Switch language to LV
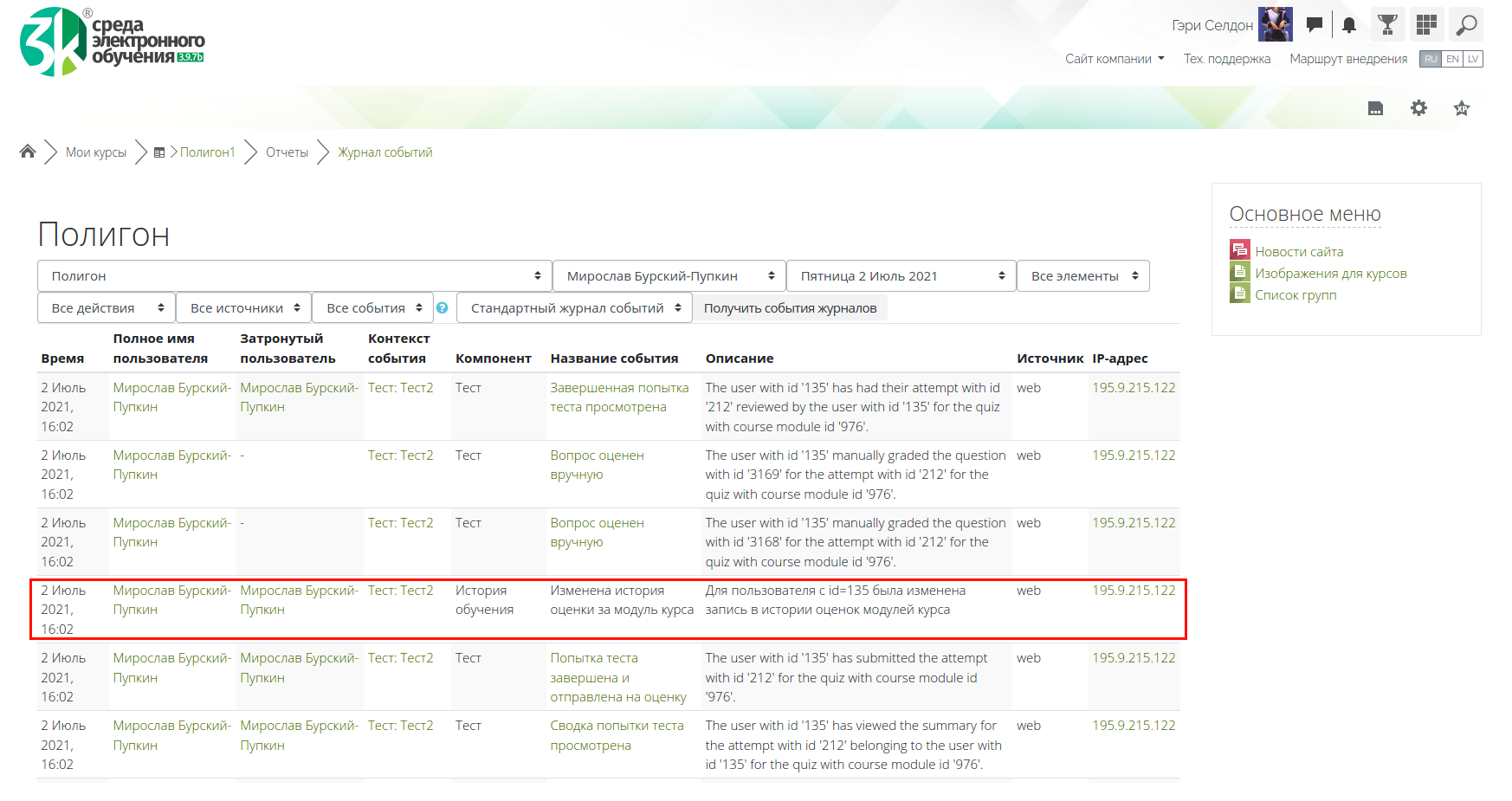Image resolution: width=1512 pixels, height=801 pixels. 1473,59
